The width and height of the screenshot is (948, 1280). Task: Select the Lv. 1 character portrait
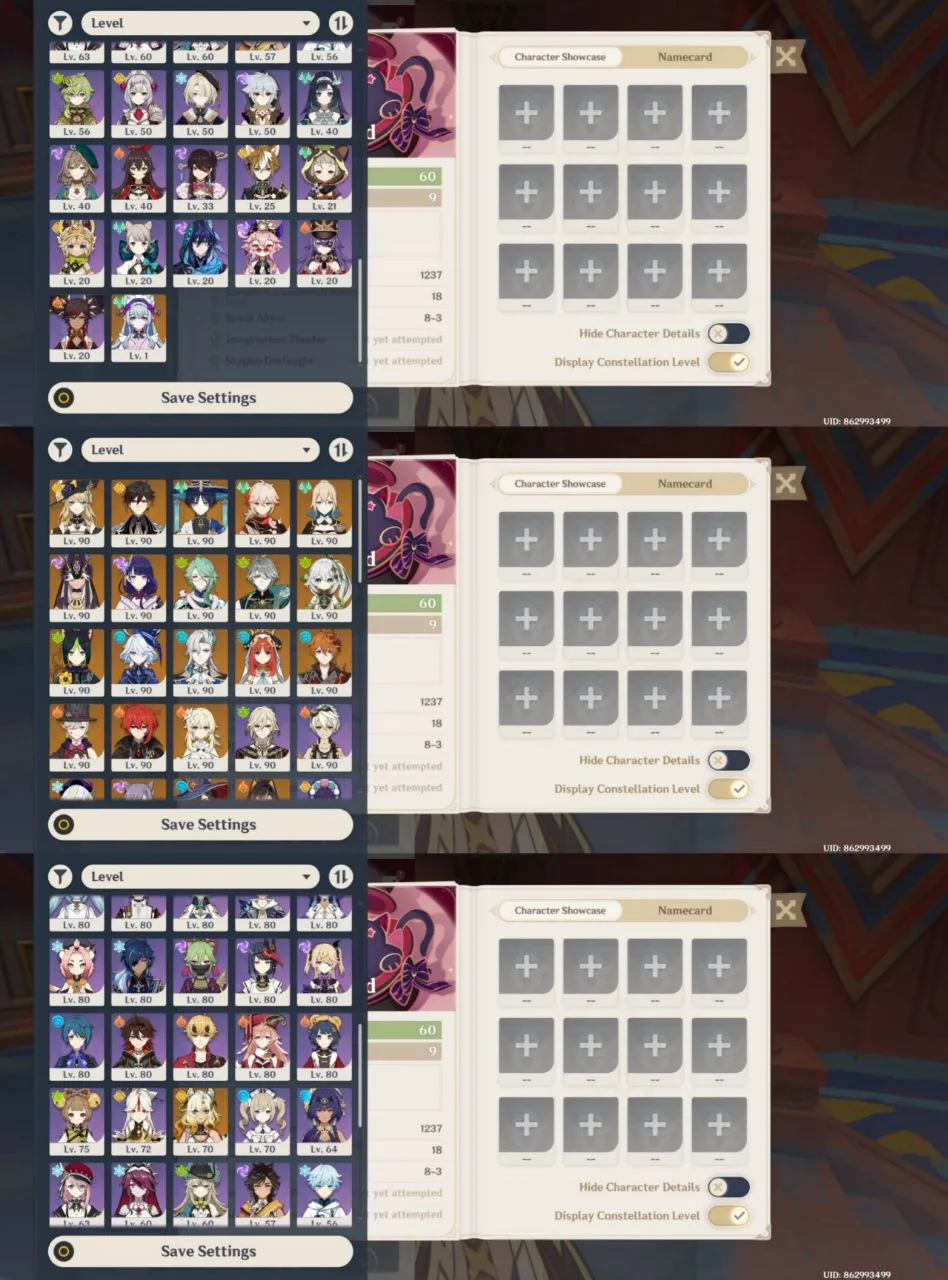tap(139, 328)
